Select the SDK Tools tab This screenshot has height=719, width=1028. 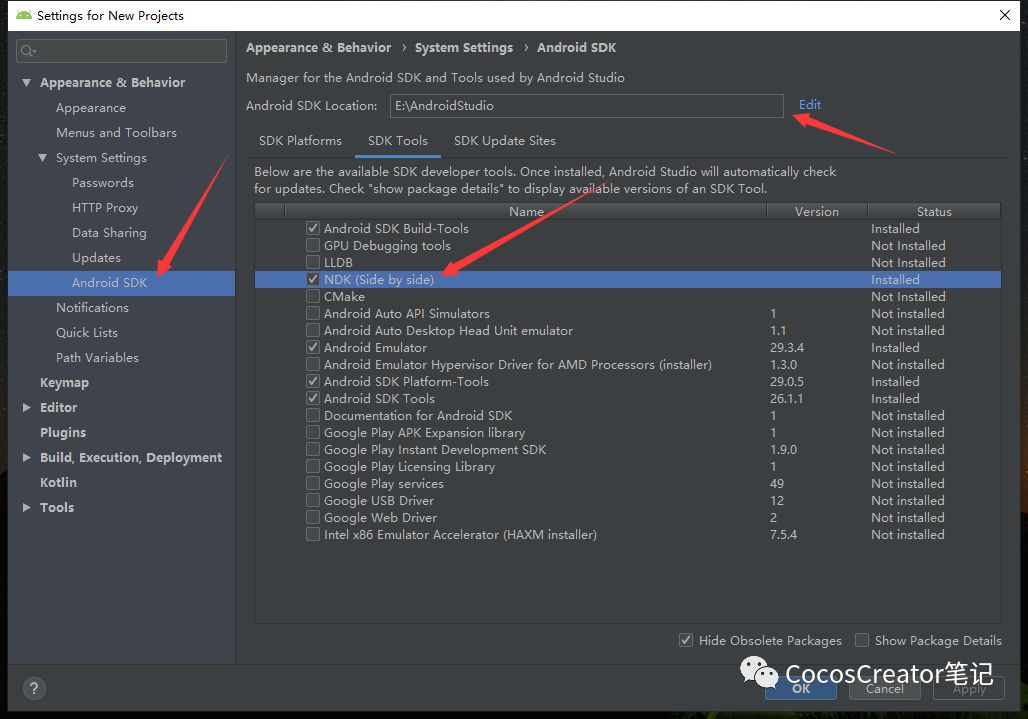tap(397, 141)
